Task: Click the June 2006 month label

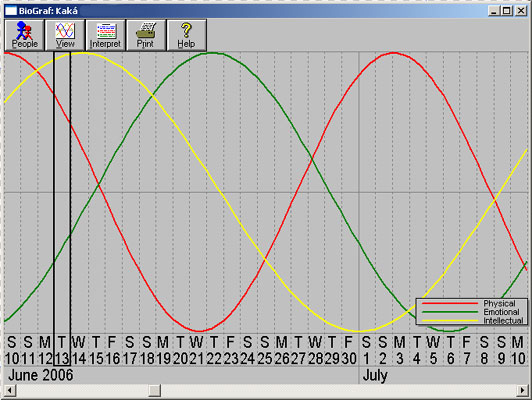Action: click(41, 375)
